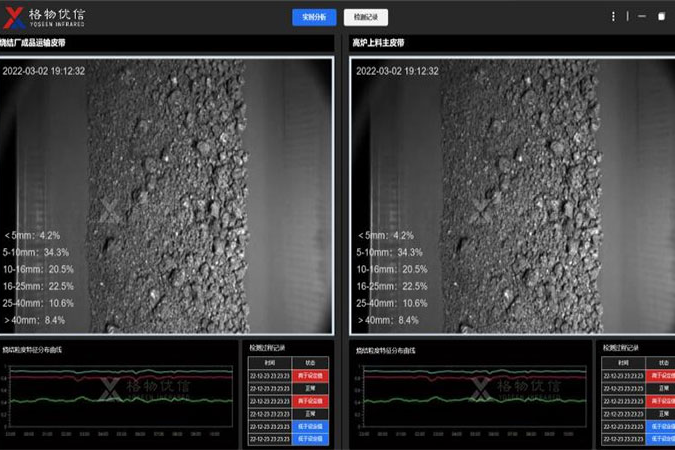The image size is (675, 450).
Task: Click the first red status cell in left table
Action: point(309,376)
